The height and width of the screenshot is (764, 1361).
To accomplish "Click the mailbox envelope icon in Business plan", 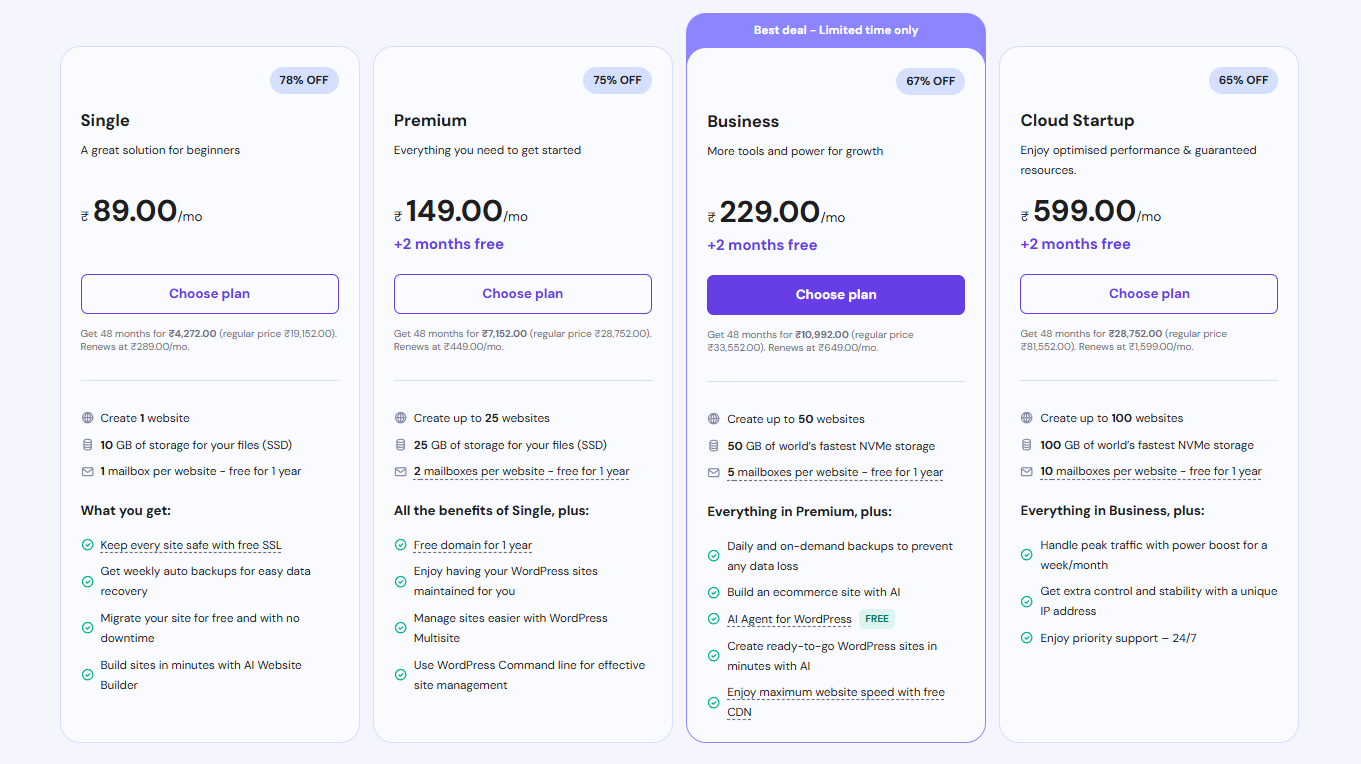I will tap(714, 473).
